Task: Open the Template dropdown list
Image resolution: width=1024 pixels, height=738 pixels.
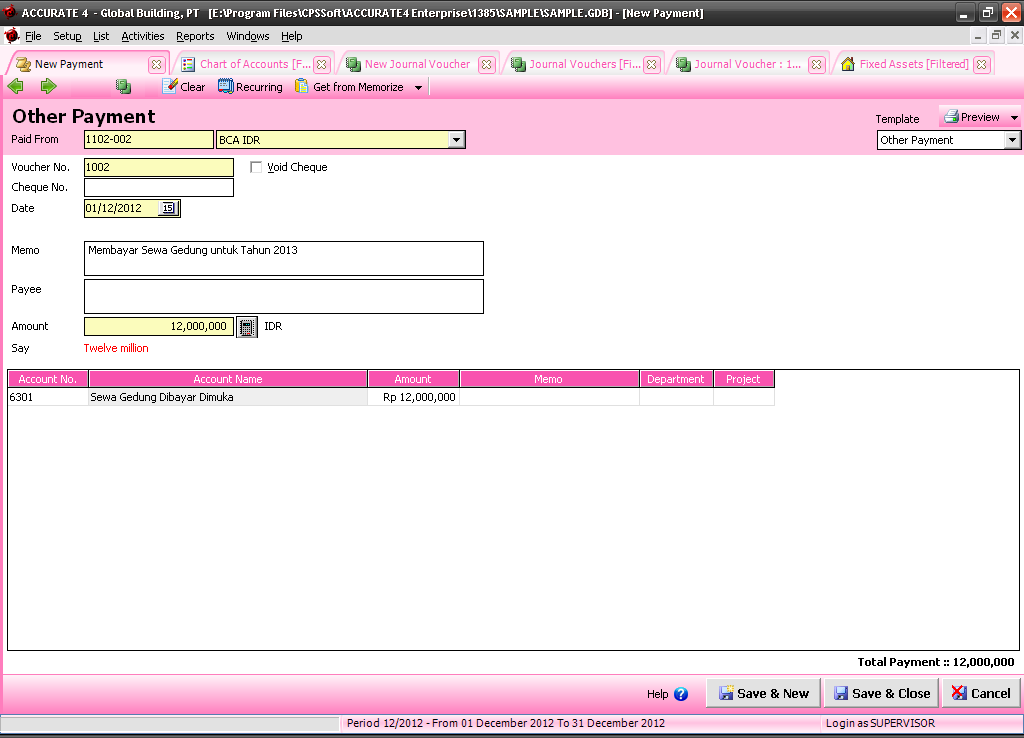Action: (1012, 140)
